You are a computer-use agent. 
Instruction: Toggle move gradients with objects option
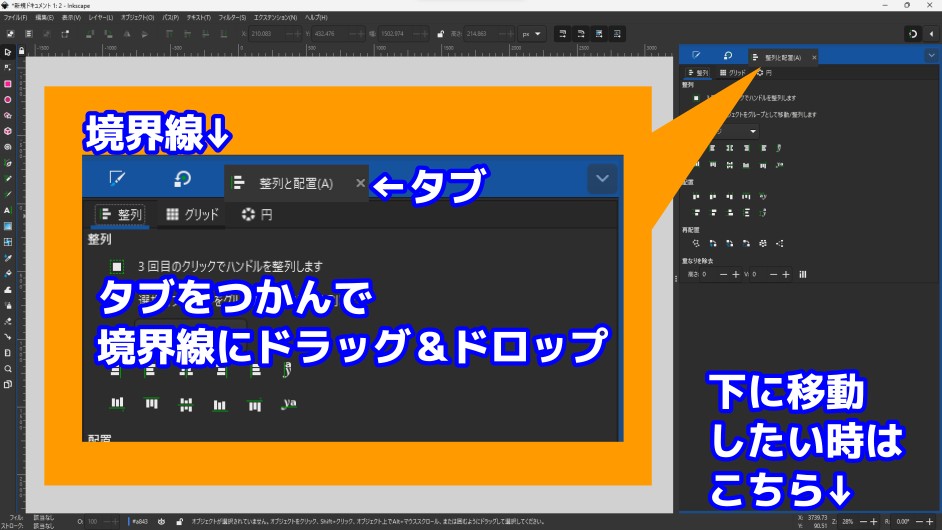(x=599, y=34)
